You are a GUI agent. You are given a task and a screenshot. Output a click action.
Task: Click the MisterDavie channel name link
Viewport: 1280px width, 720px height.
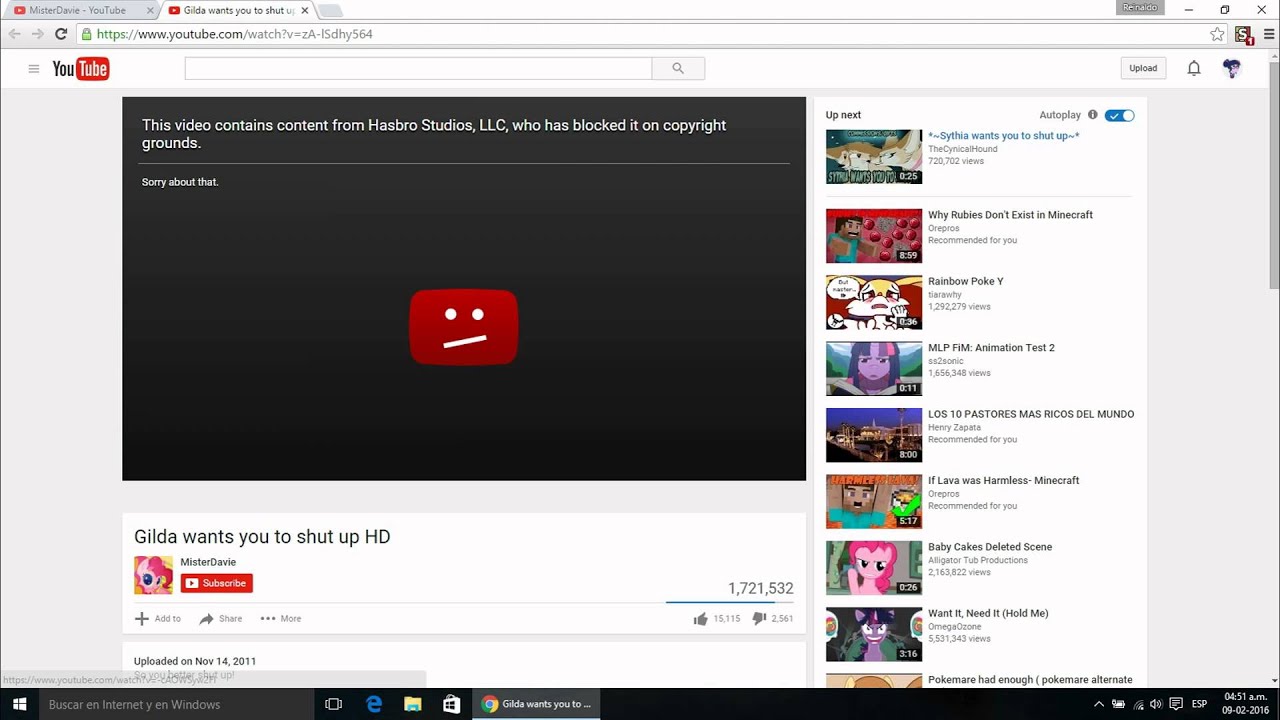click(208, 562)
